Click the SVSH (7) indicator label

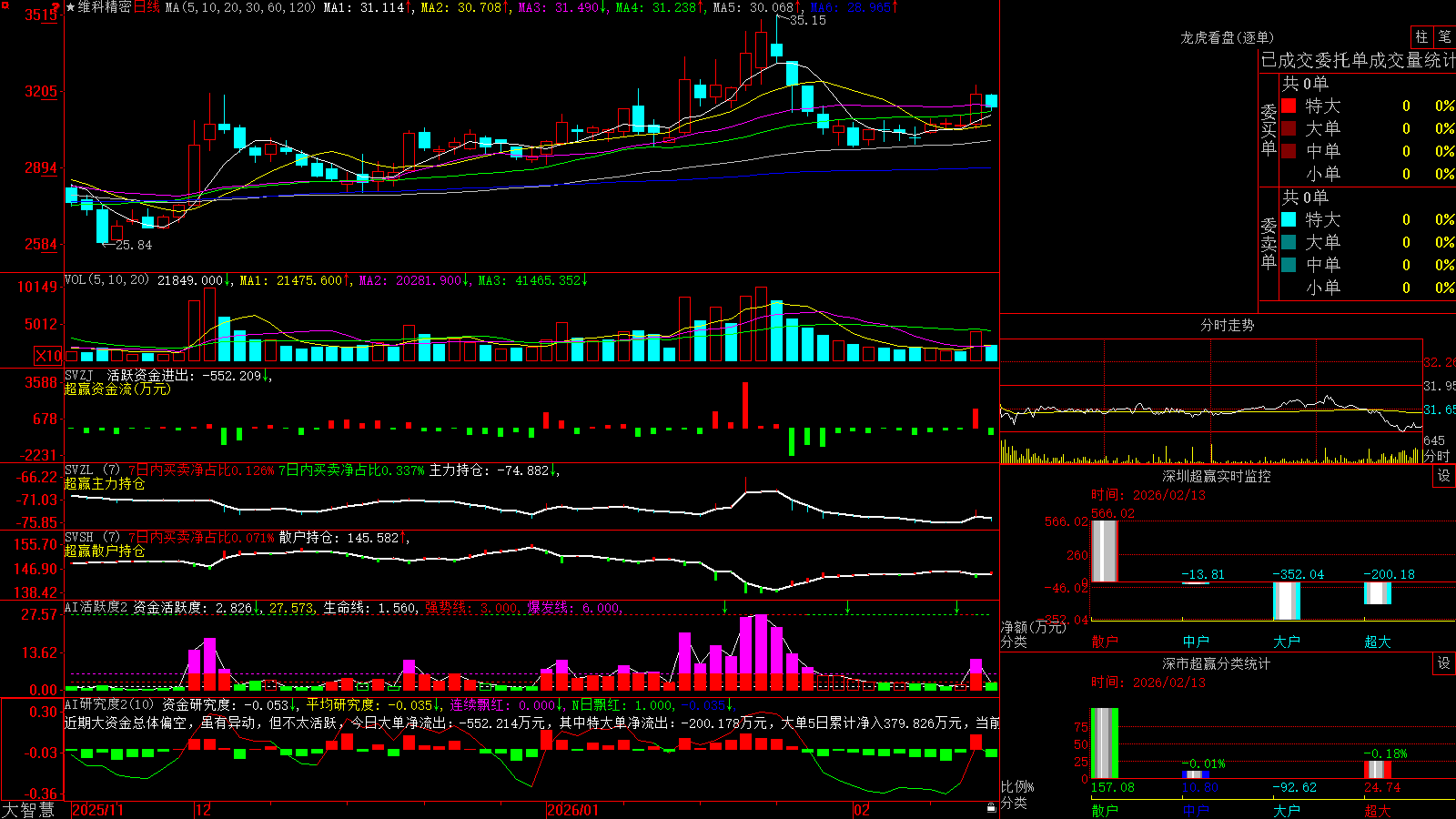(92, 538)
